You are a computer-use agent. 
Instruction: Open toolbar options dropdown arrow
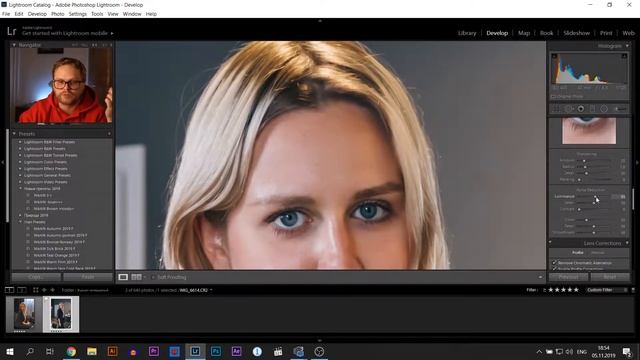click(540, 277)
